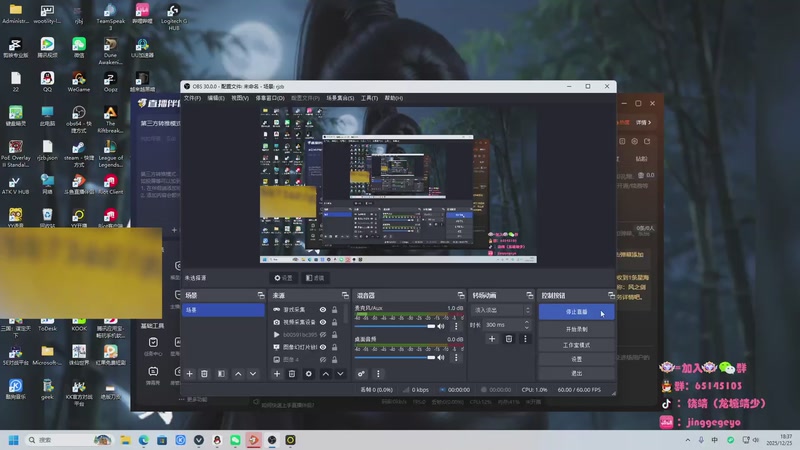800x450 pixels.
Task: Click the transition duration 300 ms stepper arrows
Action: (x=528, y=324)
